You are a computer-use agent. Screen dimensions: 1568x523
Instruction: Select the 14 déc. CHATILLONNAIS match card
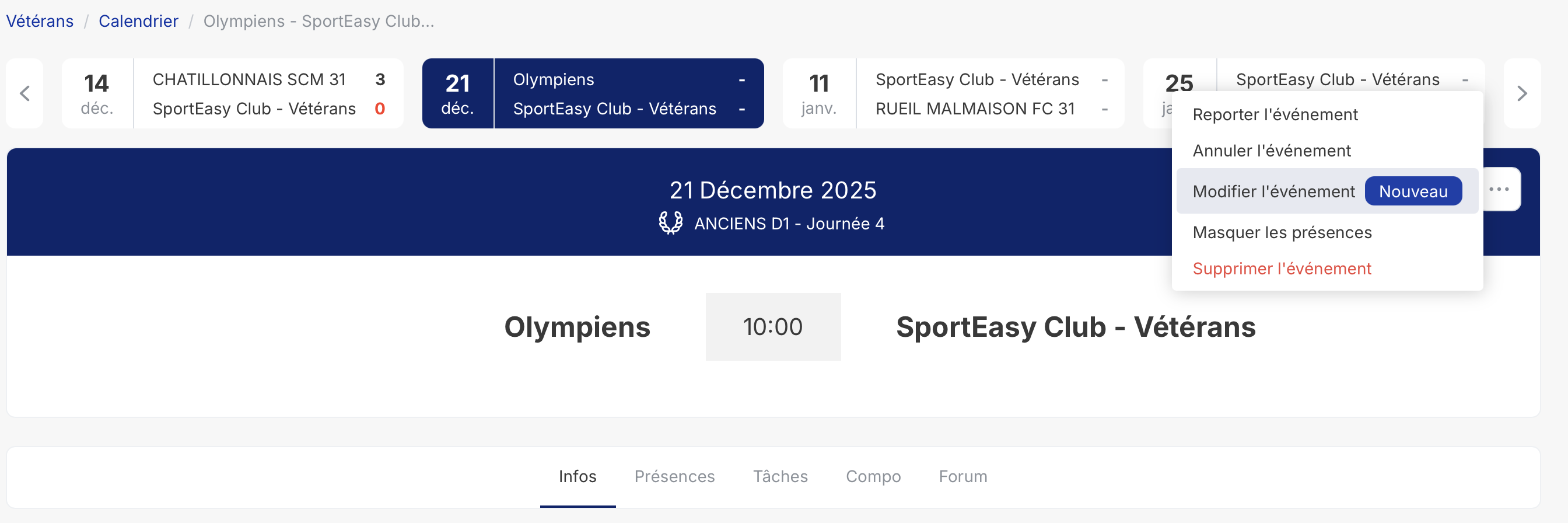click(233, 94)
